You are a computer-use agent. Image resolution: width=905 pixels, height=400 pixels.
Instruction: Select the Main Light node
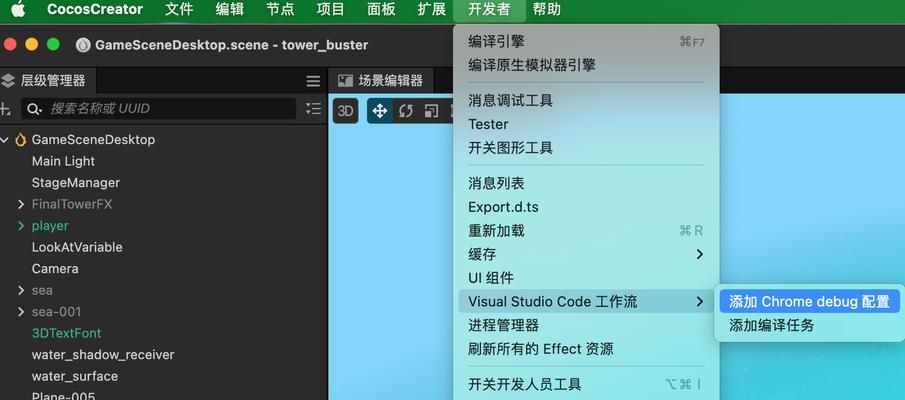tap(63, 161)
